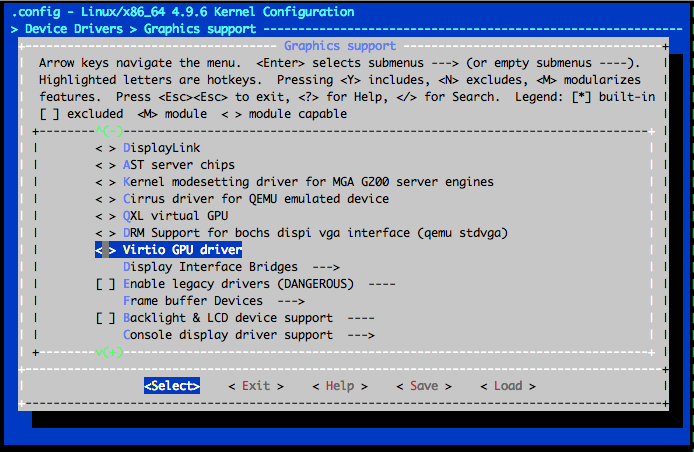Enable legacy drivers (DANGEROUS) checkbox
Image resolution: width=694 pixels, height=452 pixels.
coord(105,284)
